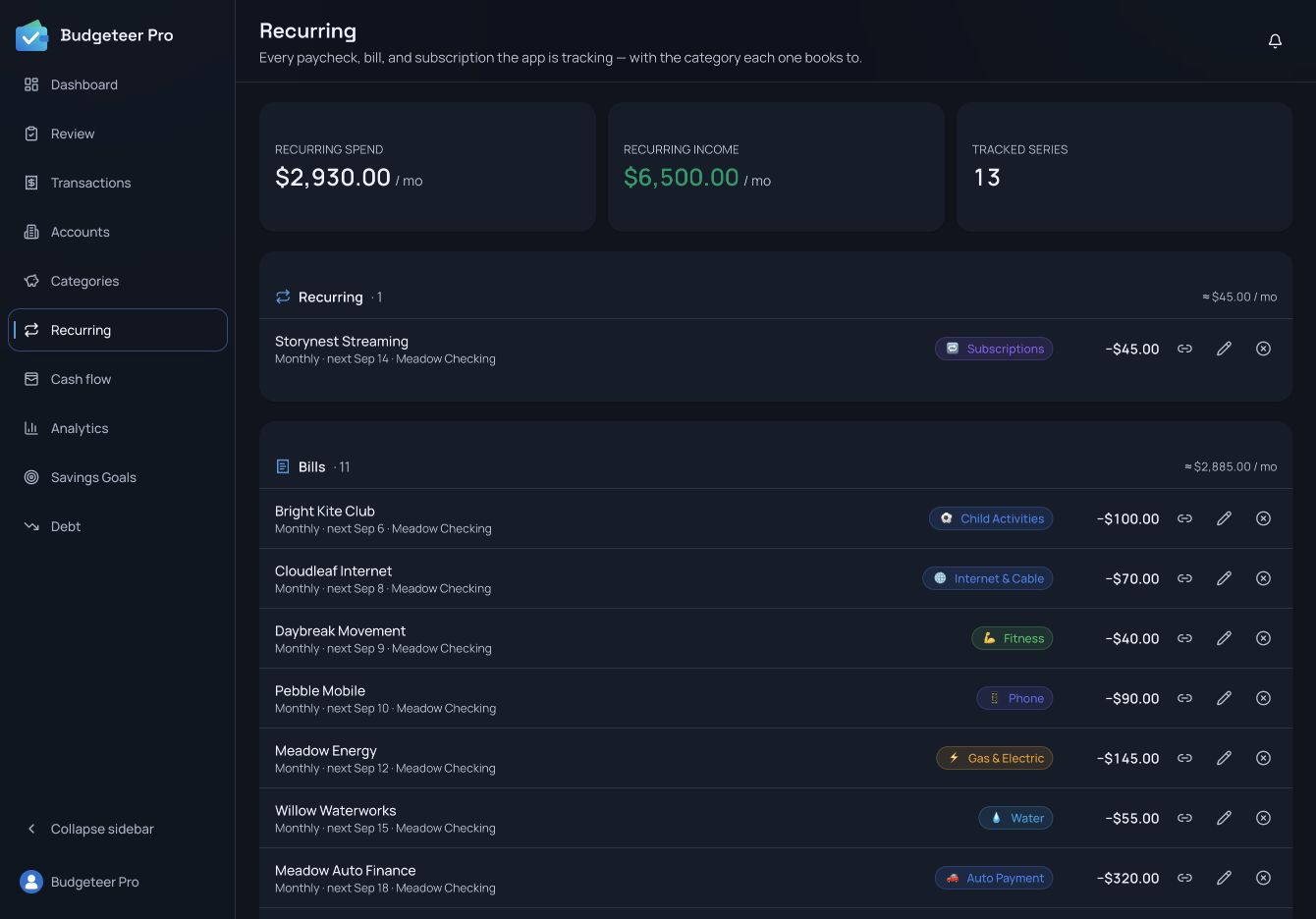The image size is (1316, 919).
Task: Click Willow Waterworks series name
Action: point(336,810)
